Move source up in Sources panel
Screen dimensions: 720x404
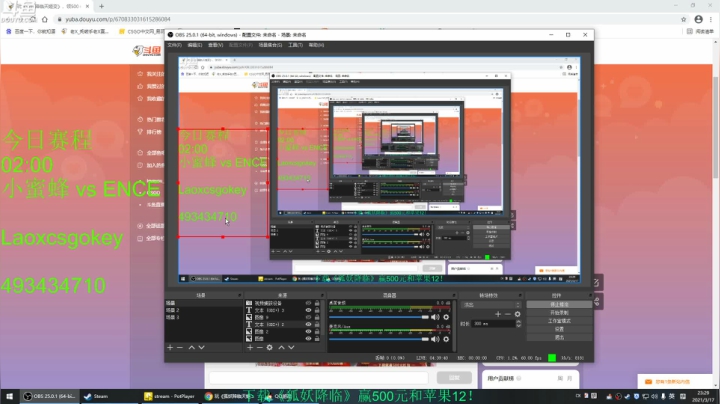[281, 348]
